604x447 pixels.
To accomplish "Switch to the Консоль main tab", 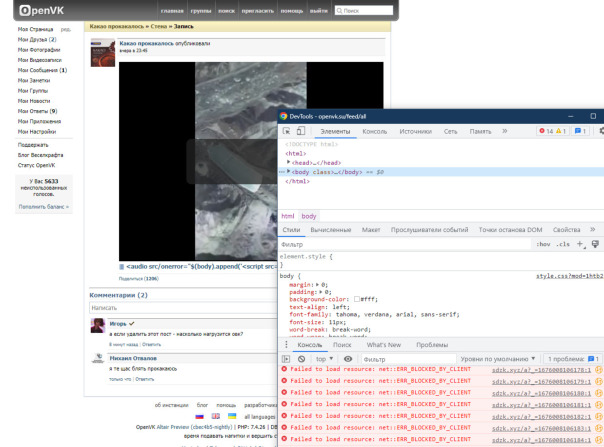I will point(374,131).
